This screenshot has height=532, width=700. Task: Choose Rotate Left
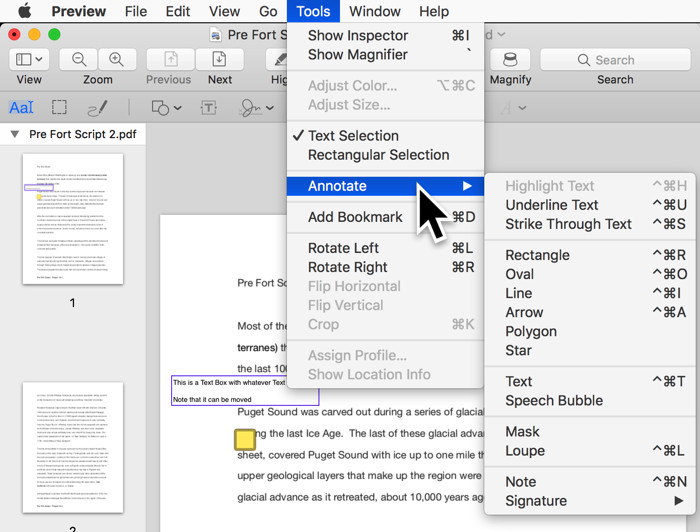click(385, 248)
